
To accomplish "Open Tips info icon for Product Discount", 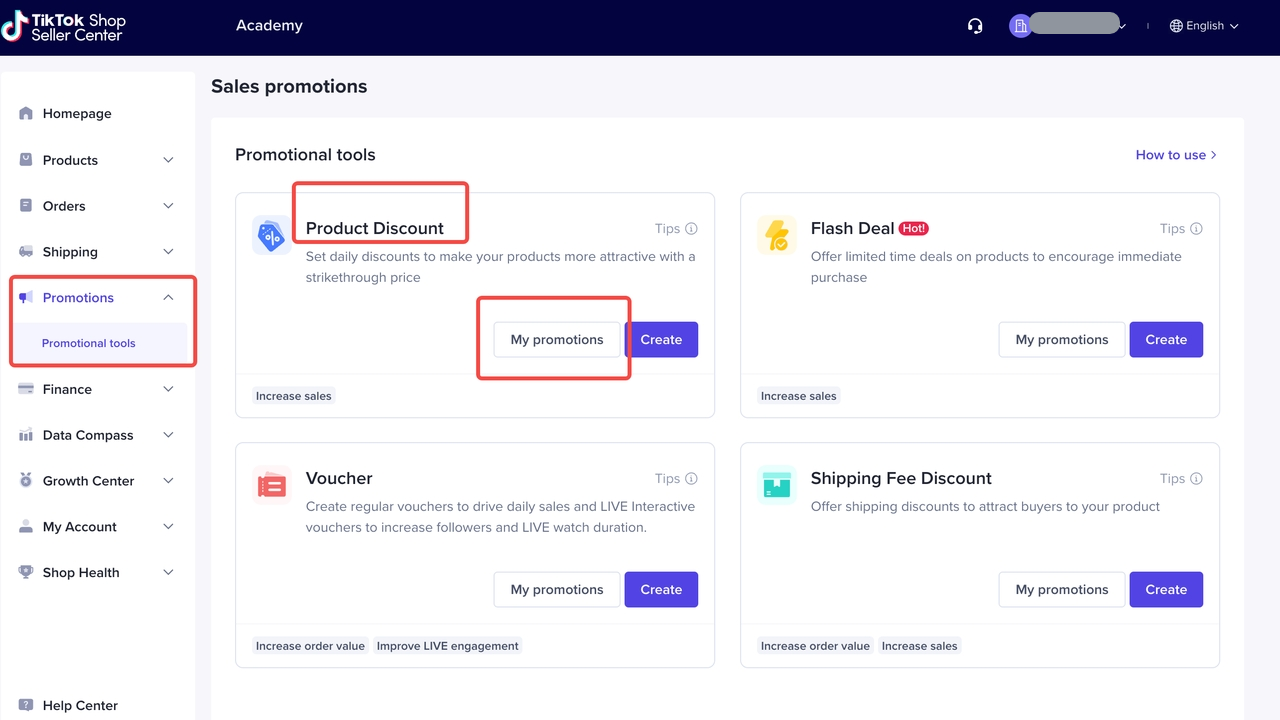I will pyautogui.click(x=691, y=229).
